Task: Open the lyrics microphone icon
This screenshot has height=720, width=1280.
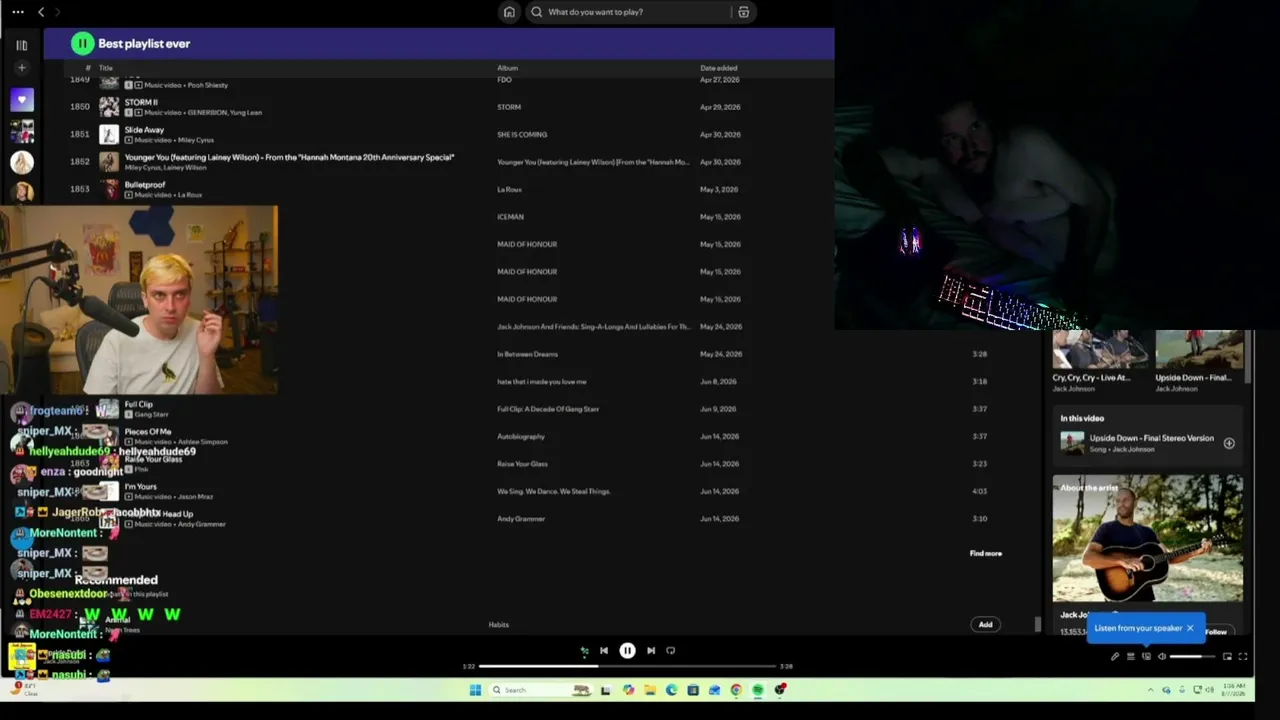Action: 1115,657
